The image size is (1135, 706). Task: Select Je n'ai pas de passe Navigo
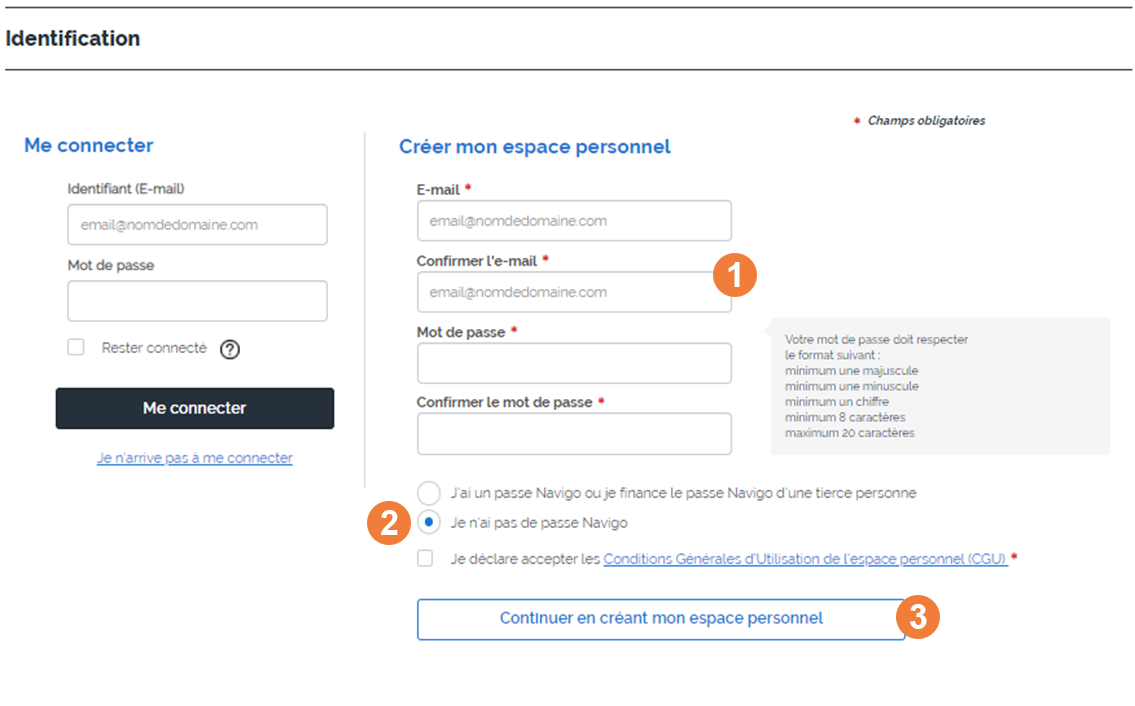click(x=429, y=522)
